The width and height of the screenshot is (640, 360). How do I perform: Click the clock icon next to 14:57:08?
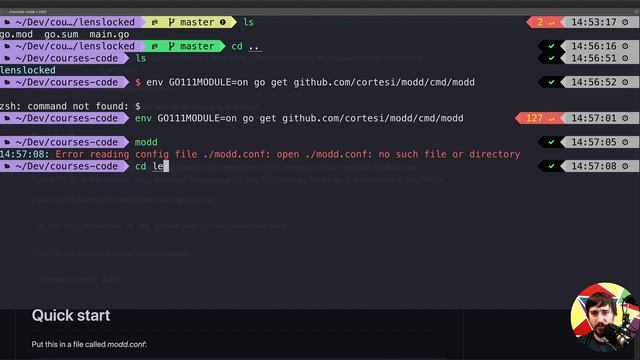pos(625,166)
